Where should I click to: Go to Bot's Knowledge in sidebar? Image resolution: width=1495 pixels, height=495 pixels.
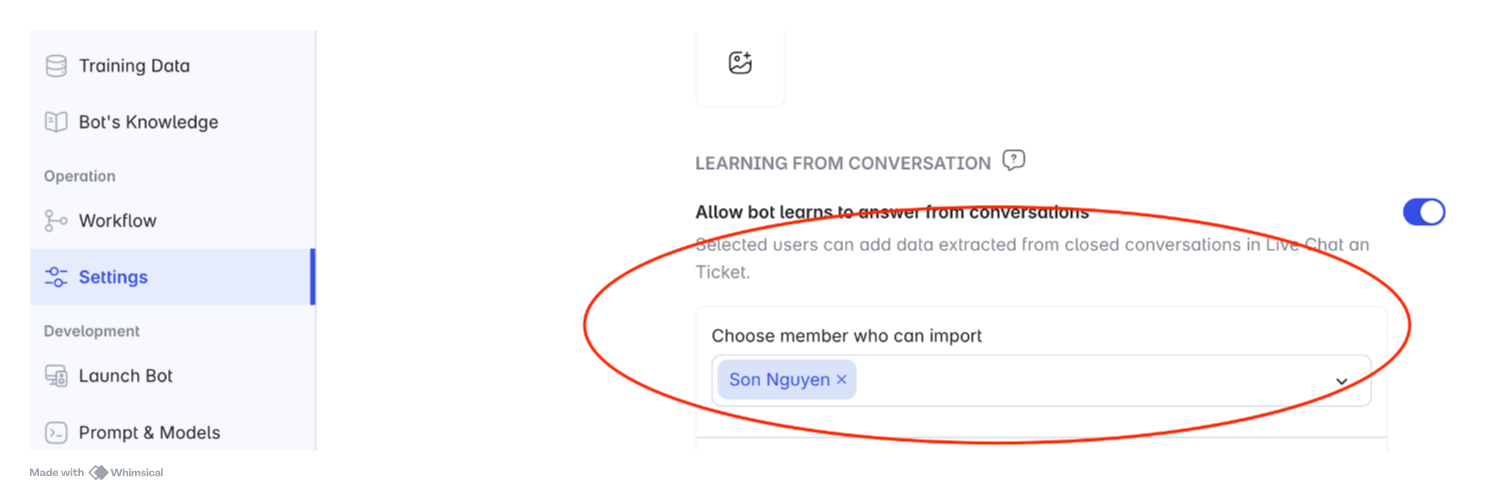click(x=148, y=122)
